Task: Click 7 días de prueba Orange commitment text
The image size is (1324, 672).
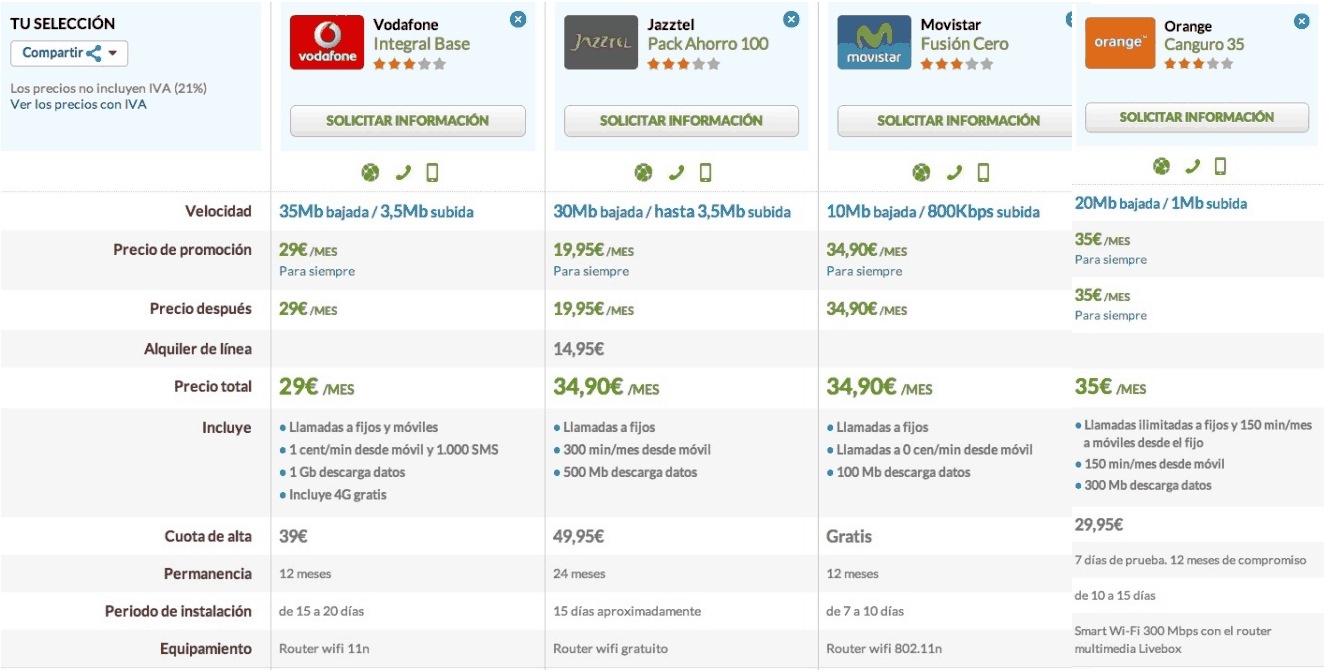Action: click(1190, 560)
